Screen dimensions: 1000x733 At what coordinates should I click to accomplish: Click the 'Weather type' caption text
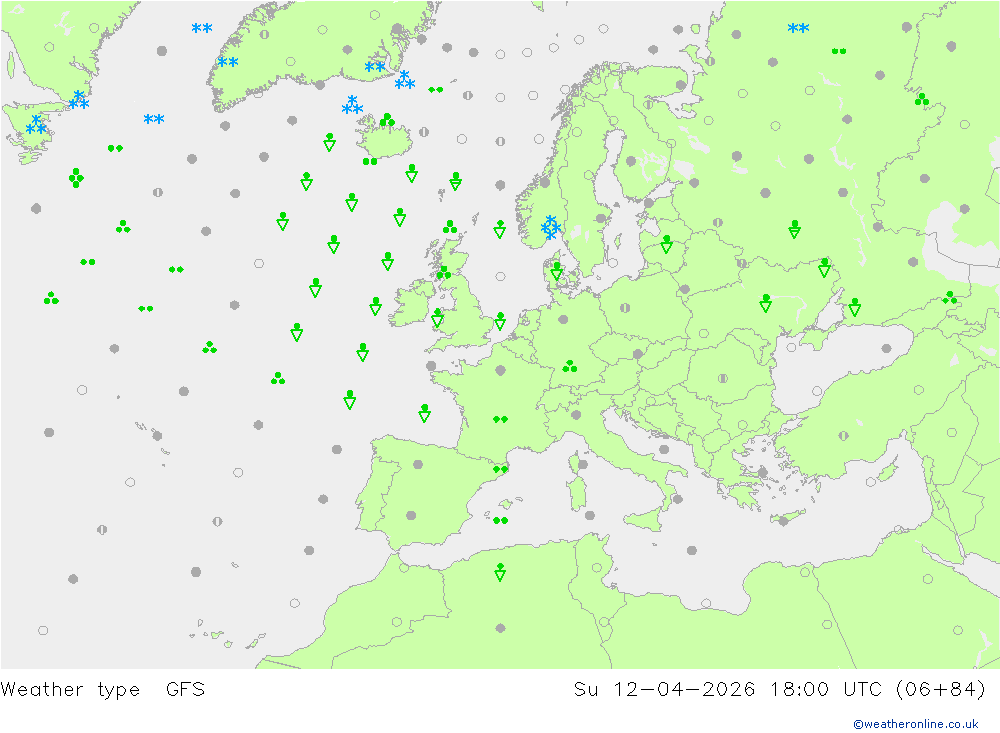click(70, 690)
